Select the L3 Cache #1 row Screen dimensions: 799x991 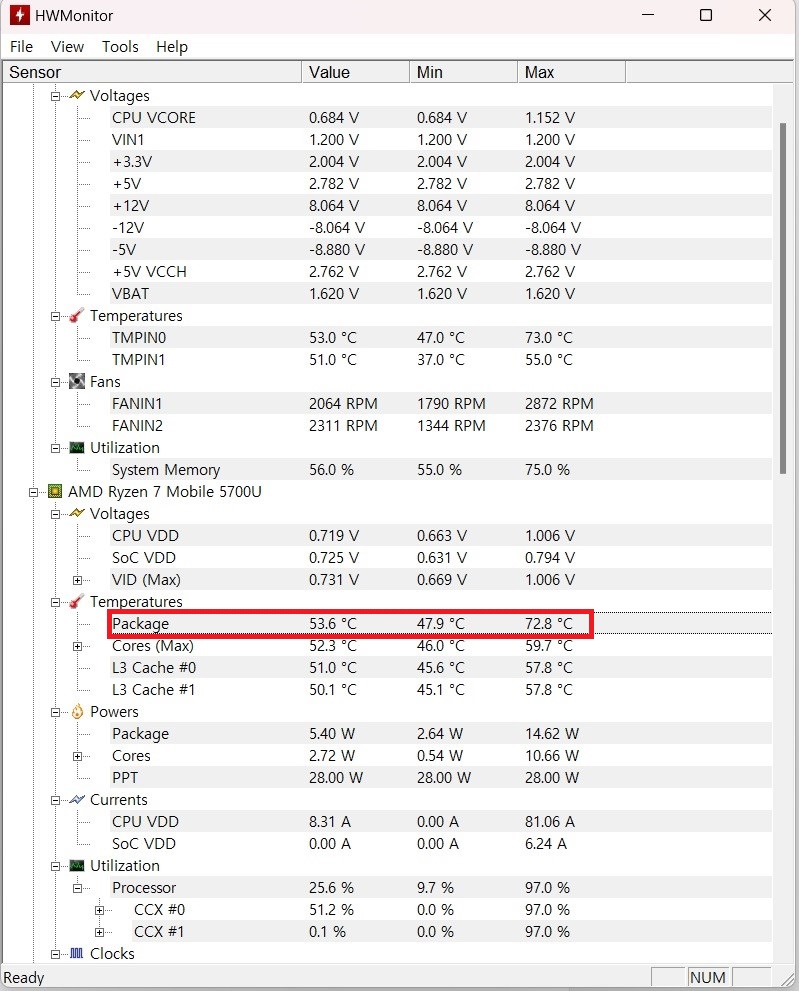(x=441, y=690)
